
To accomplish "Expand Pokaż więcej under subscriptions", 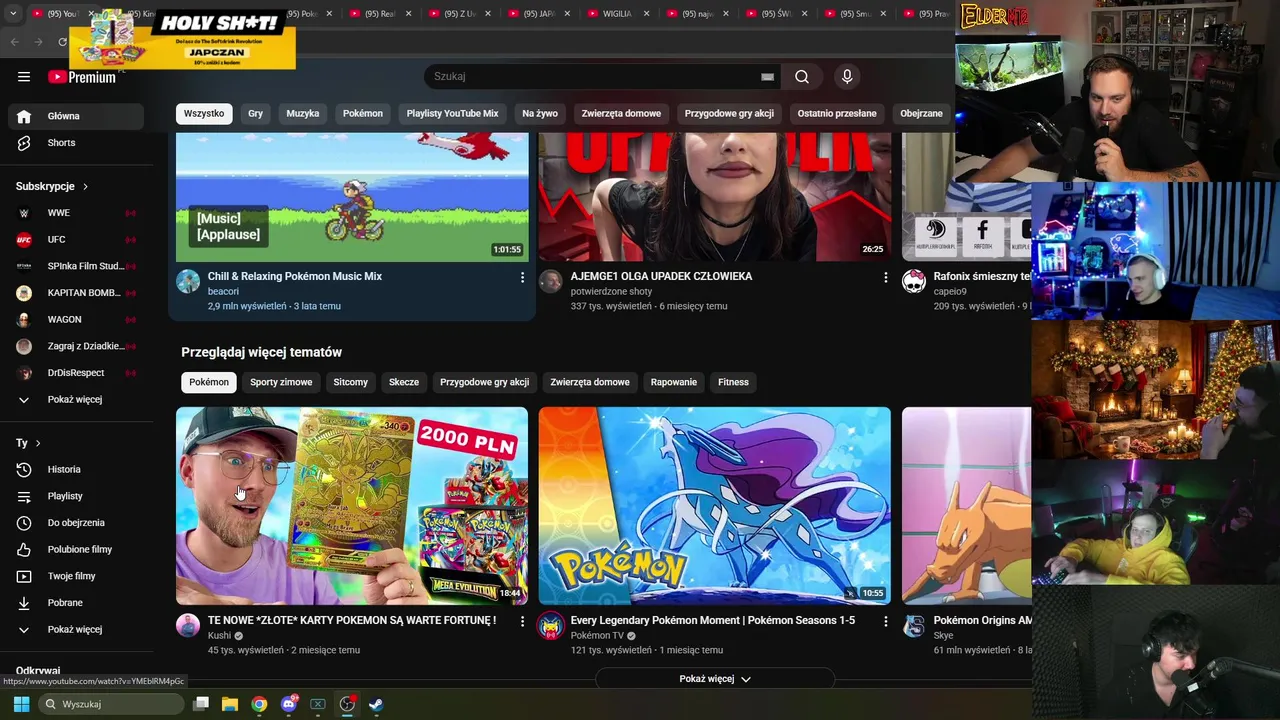I will 76,400.
